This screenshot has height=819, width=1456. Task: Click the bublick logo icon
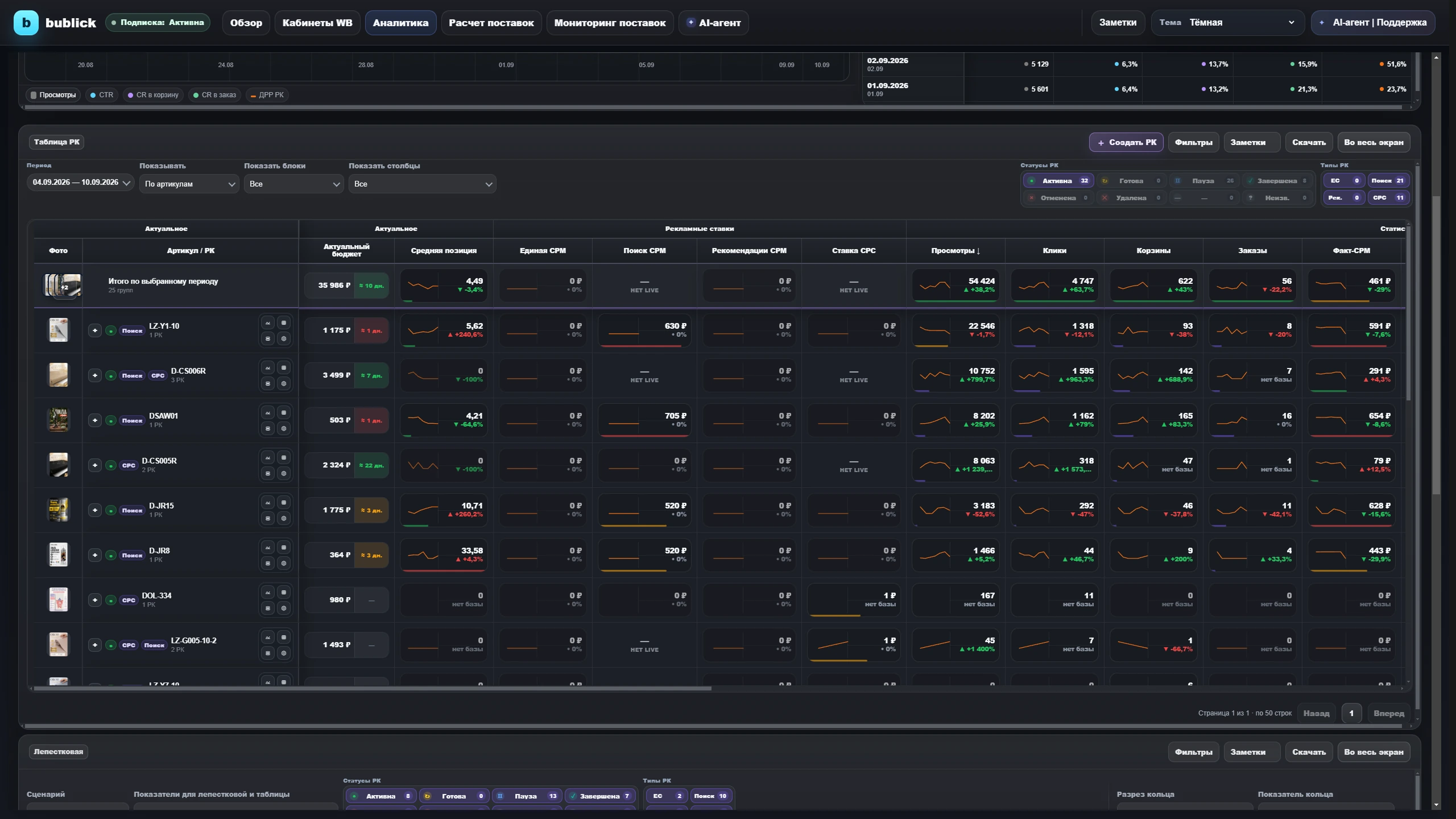(26, 23)
